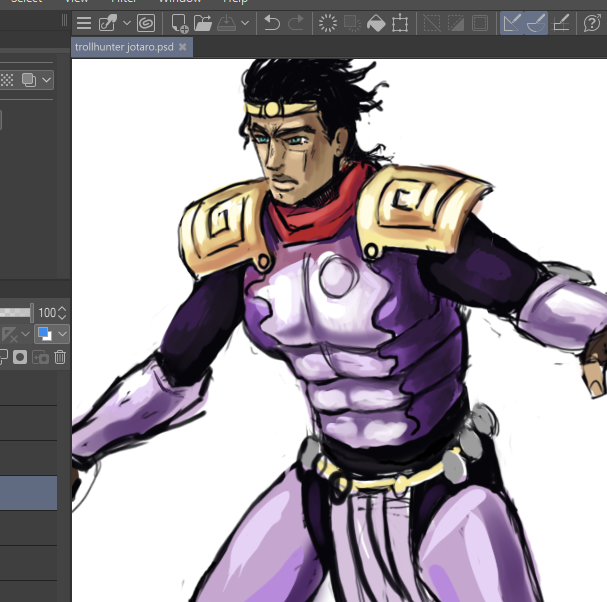
Task: Click the Scale/Rotate transform icon
Action: coord(400,23)
